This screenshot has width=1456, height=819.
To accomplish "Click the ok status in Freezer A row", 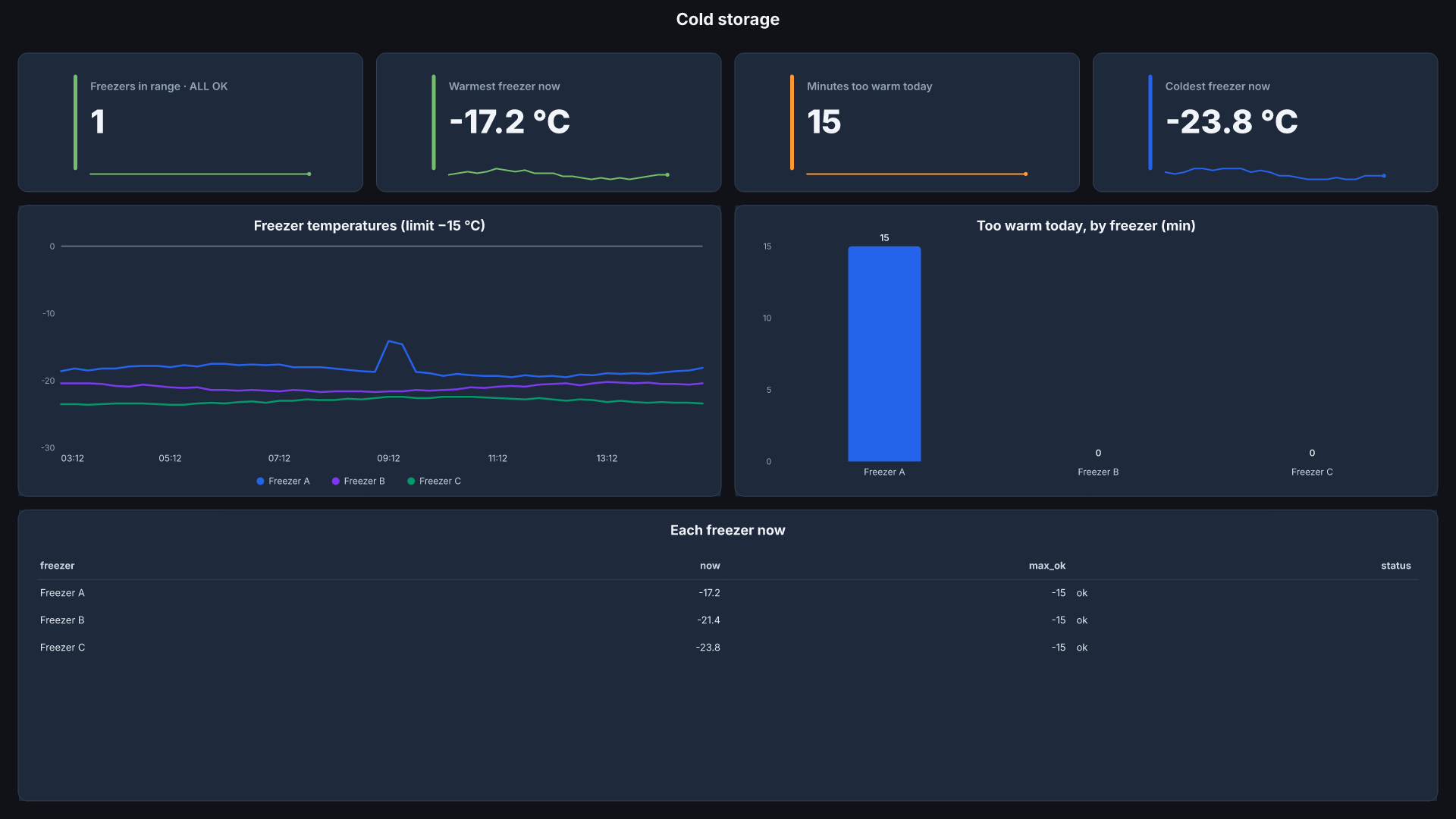I will click(1081, 593).
